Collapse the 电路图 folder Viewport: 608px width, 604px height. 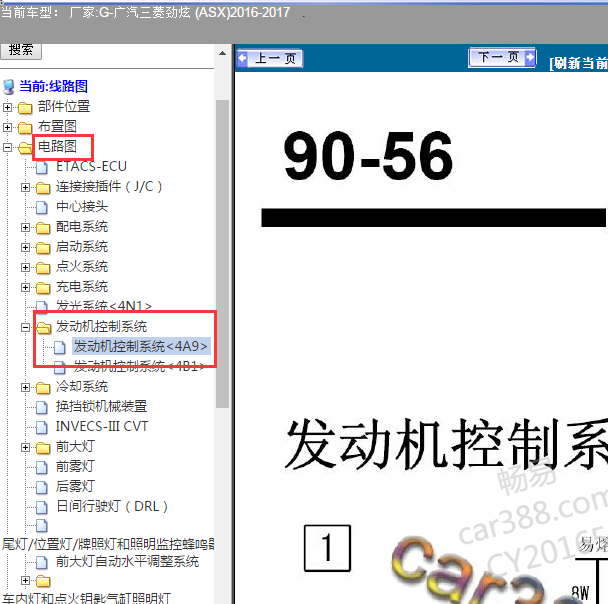click(x=7, y=147)
